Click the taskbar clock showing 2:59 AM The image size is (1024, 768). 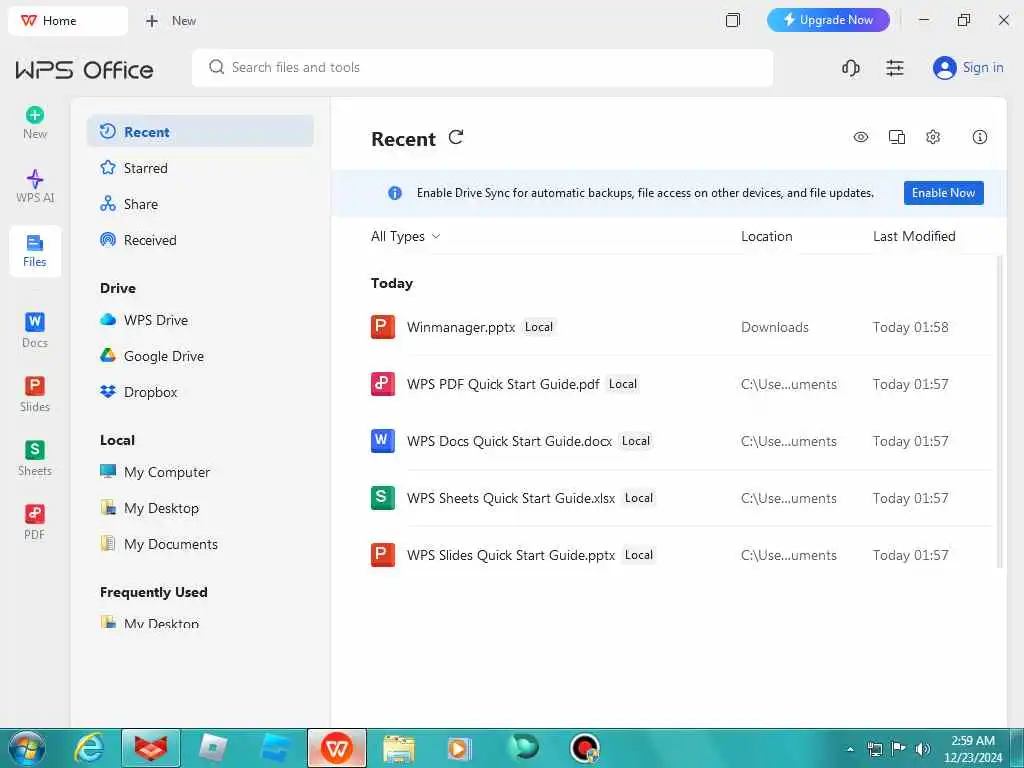pyautogui.click(x=973, y=749)
